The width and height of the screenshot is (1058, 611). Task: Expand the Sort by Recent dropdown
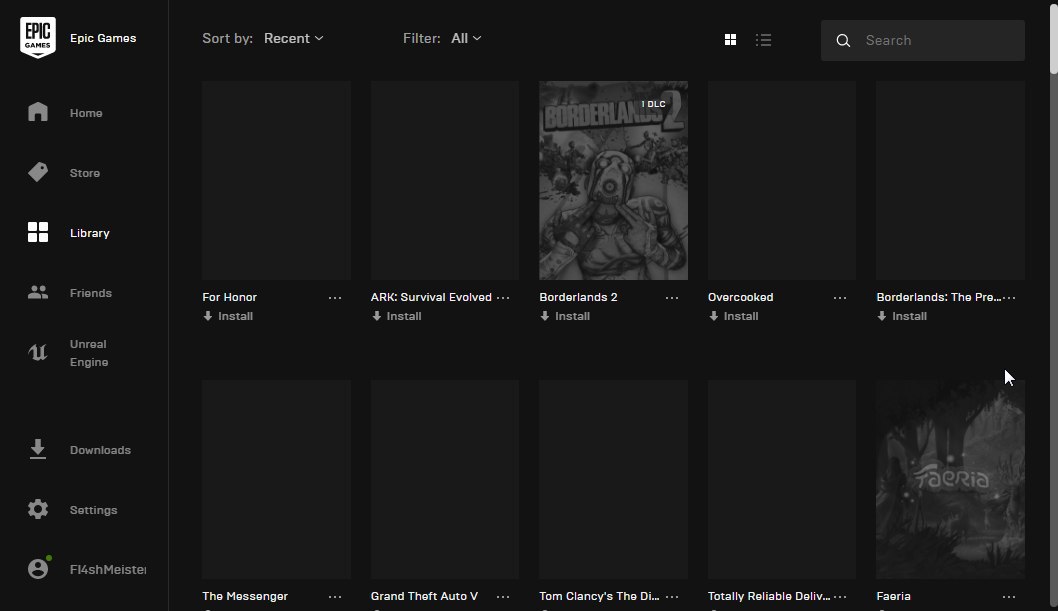click(294, 38)
